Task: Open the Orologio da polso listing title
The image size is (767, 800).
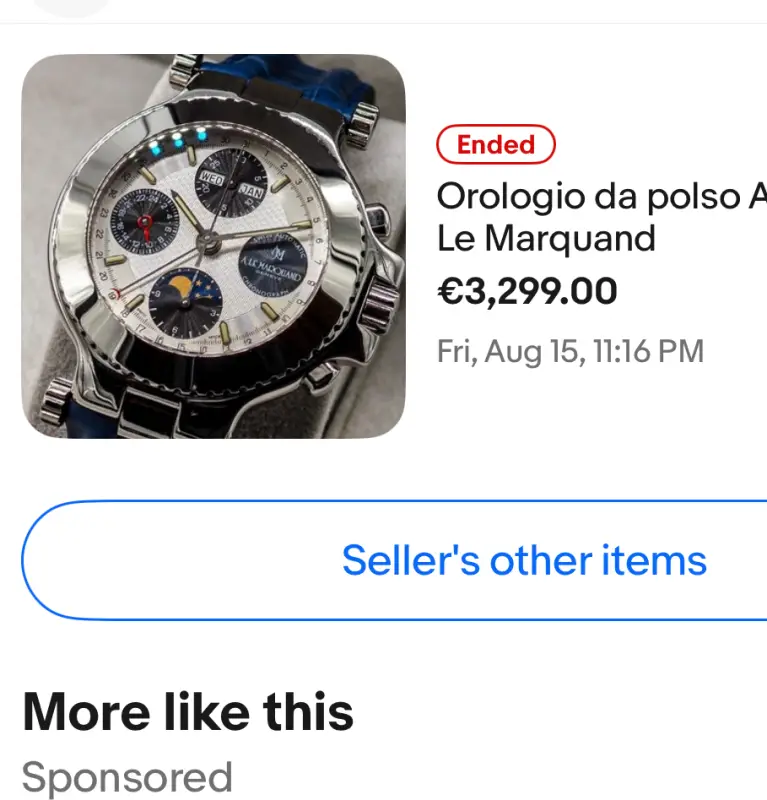Action: [x=602, y=197]
